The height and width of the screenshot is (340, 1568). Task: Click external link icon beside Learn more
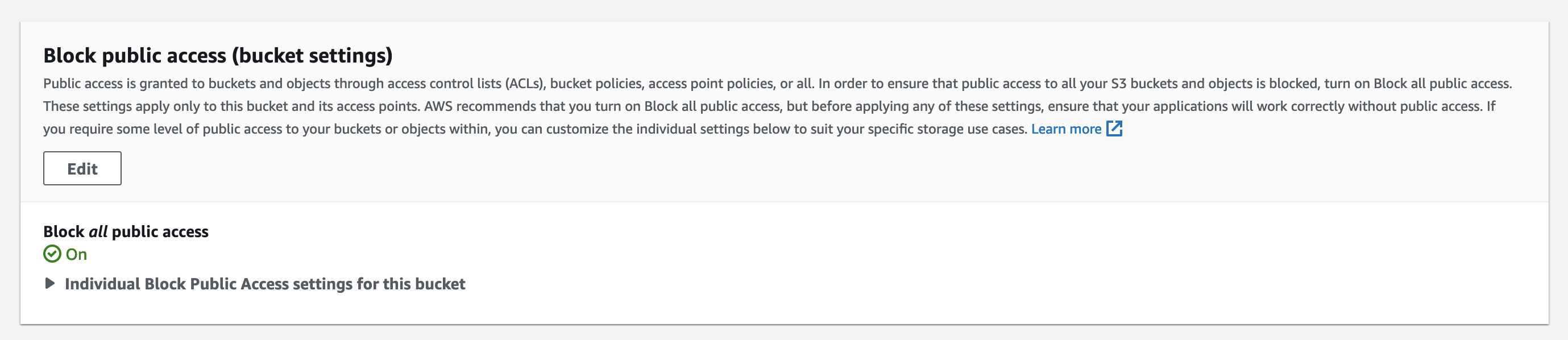point(1114,128)
